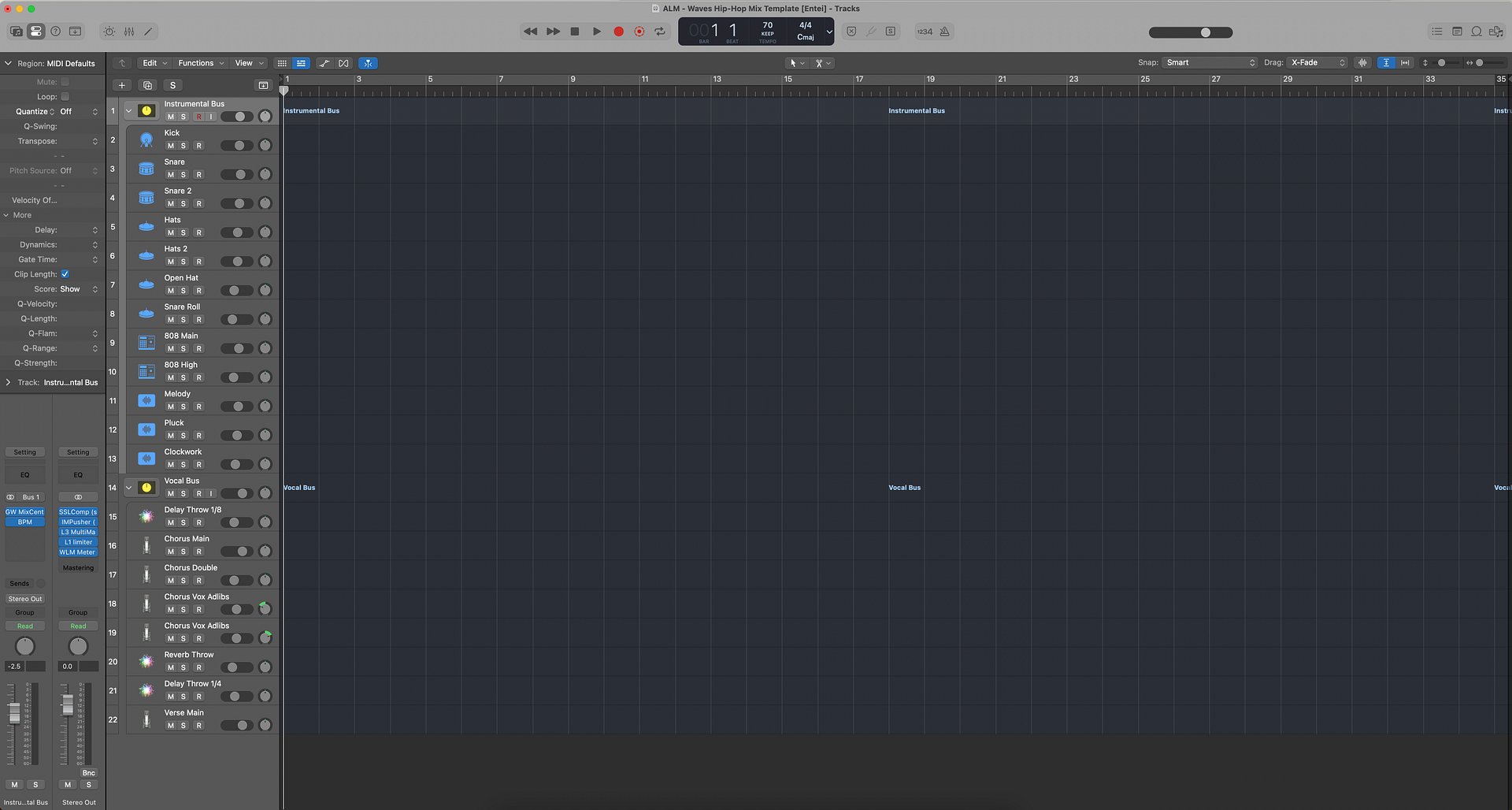Toggle Cycle mode

660,32
